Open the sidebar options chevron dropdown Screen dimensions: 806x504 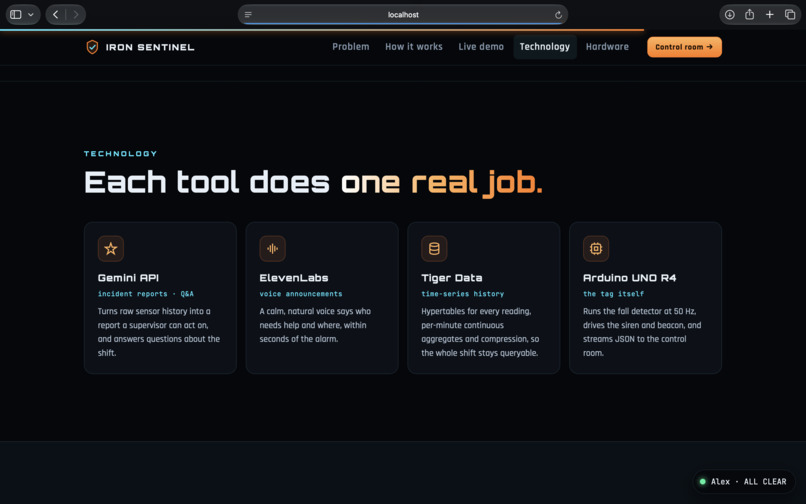pyautogui.click(x=31, y=14)
